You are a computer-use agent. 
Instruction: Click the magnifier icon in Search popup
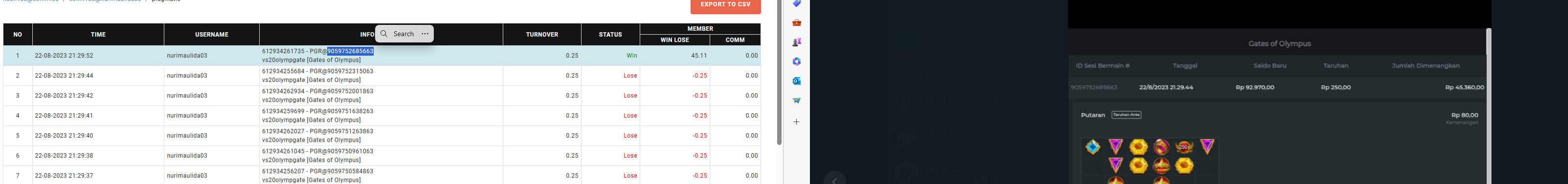384,34
